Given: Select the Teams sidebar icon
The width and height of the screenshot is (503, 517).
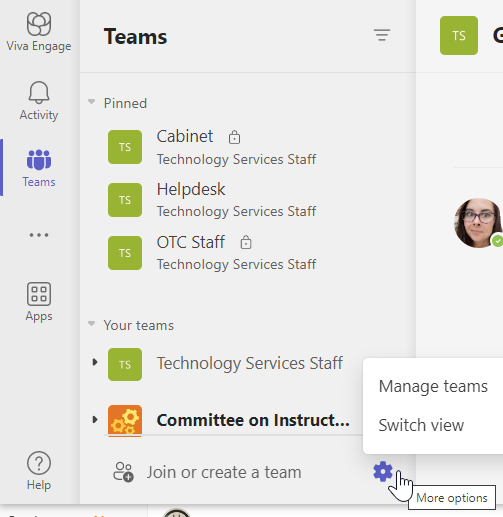Looking at the screenshot, I should point(39,168).
